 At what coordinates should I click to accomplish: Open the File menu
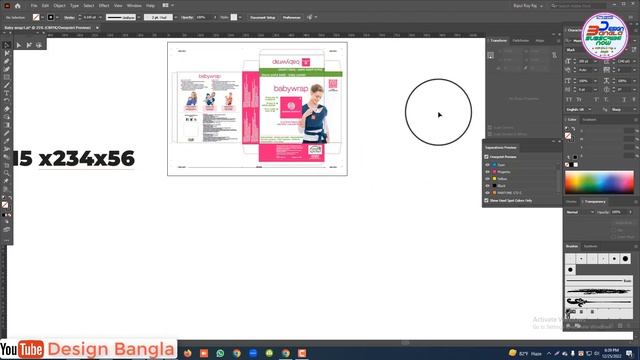34,6
